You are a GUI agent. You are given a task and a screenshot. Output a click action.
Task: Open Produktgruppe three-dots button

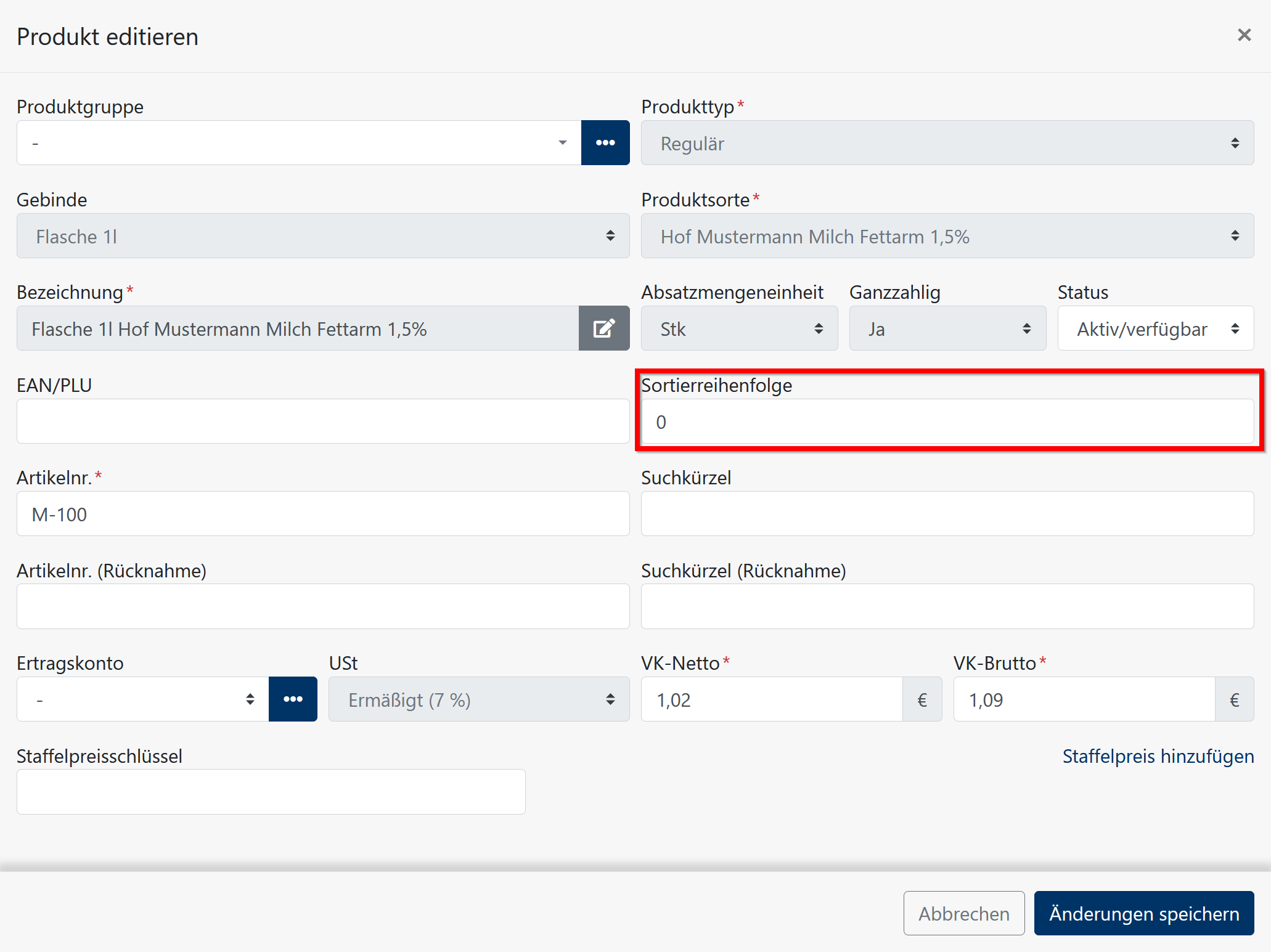(x=605, y=143)
